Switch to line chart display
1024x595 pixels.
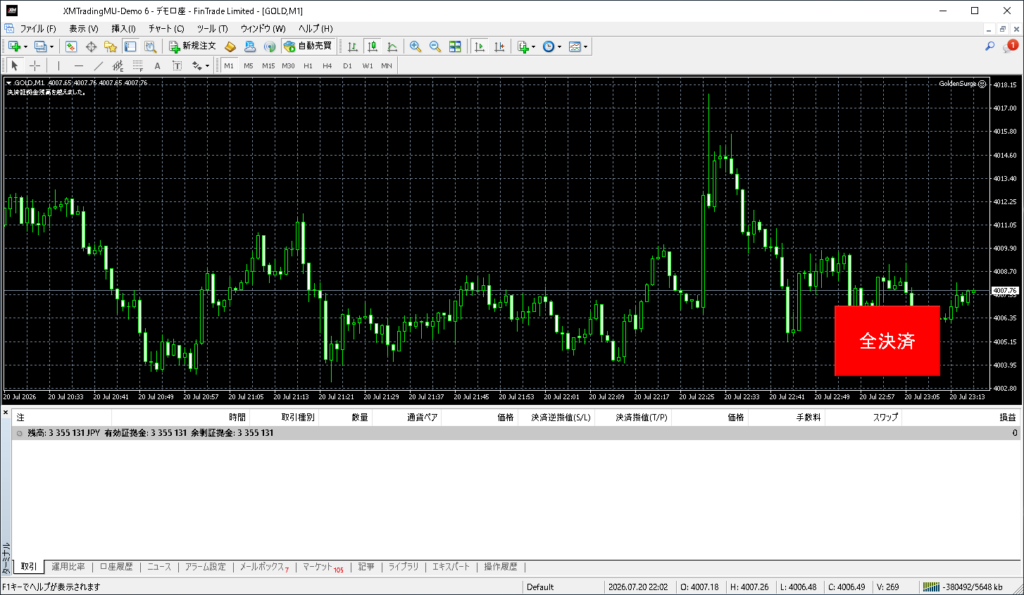(392, 46)
